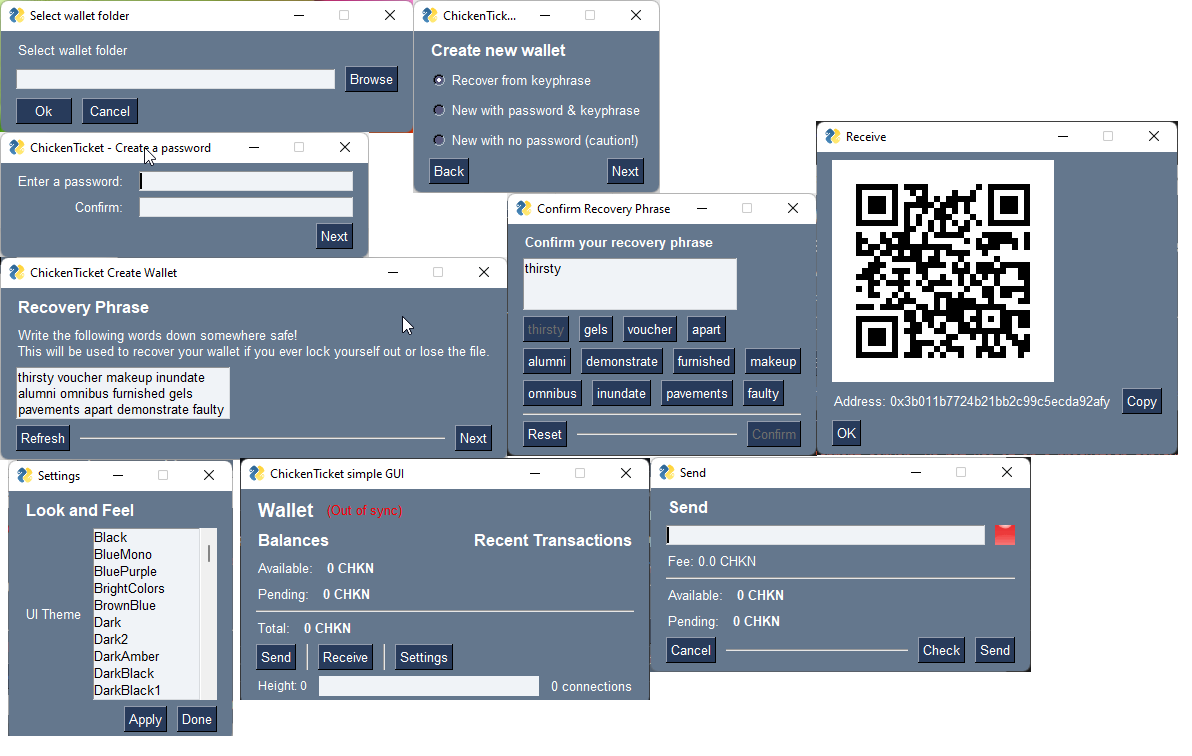The width and height of the screenshot is (1192, 756).
Task: Choose the DarkBlack UI theme
Action: (x=146, y=673)
